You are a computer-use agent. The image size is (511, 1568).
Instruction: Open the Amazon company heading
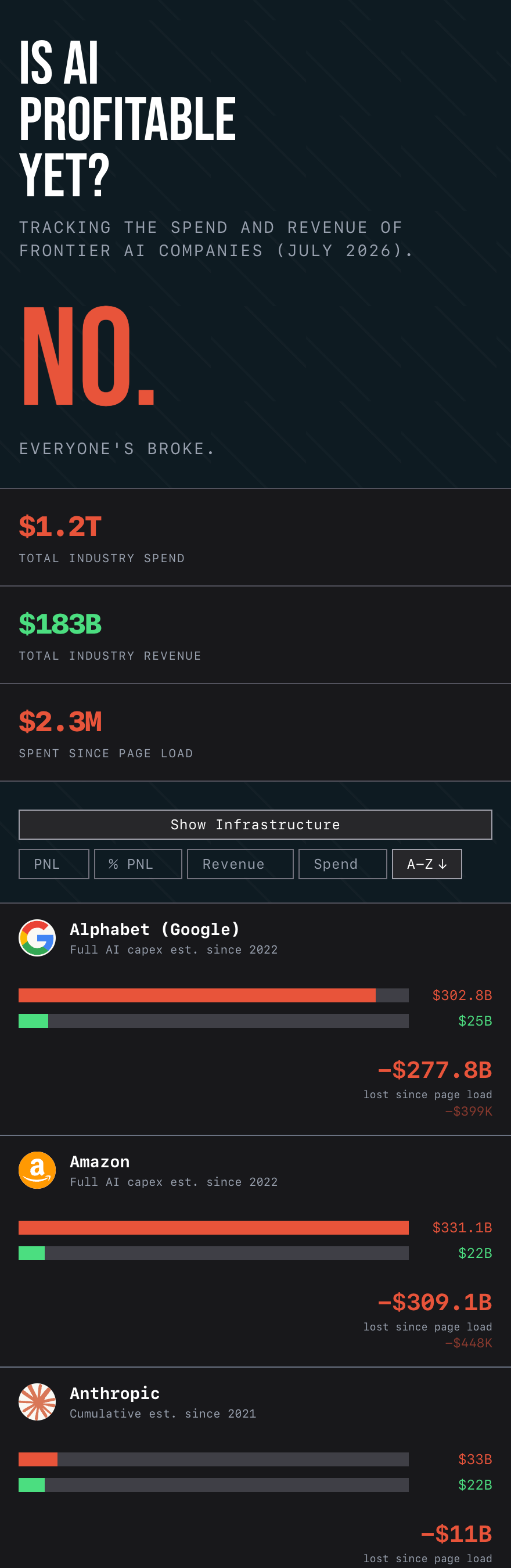click(x=100, y=1161)
